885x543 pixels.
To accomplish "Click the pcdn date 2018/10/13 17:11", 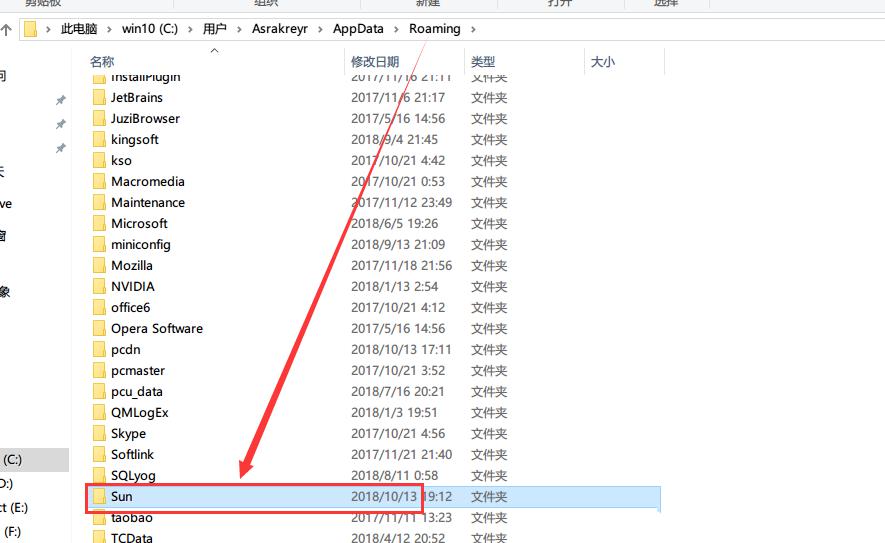I will (401, 349).
